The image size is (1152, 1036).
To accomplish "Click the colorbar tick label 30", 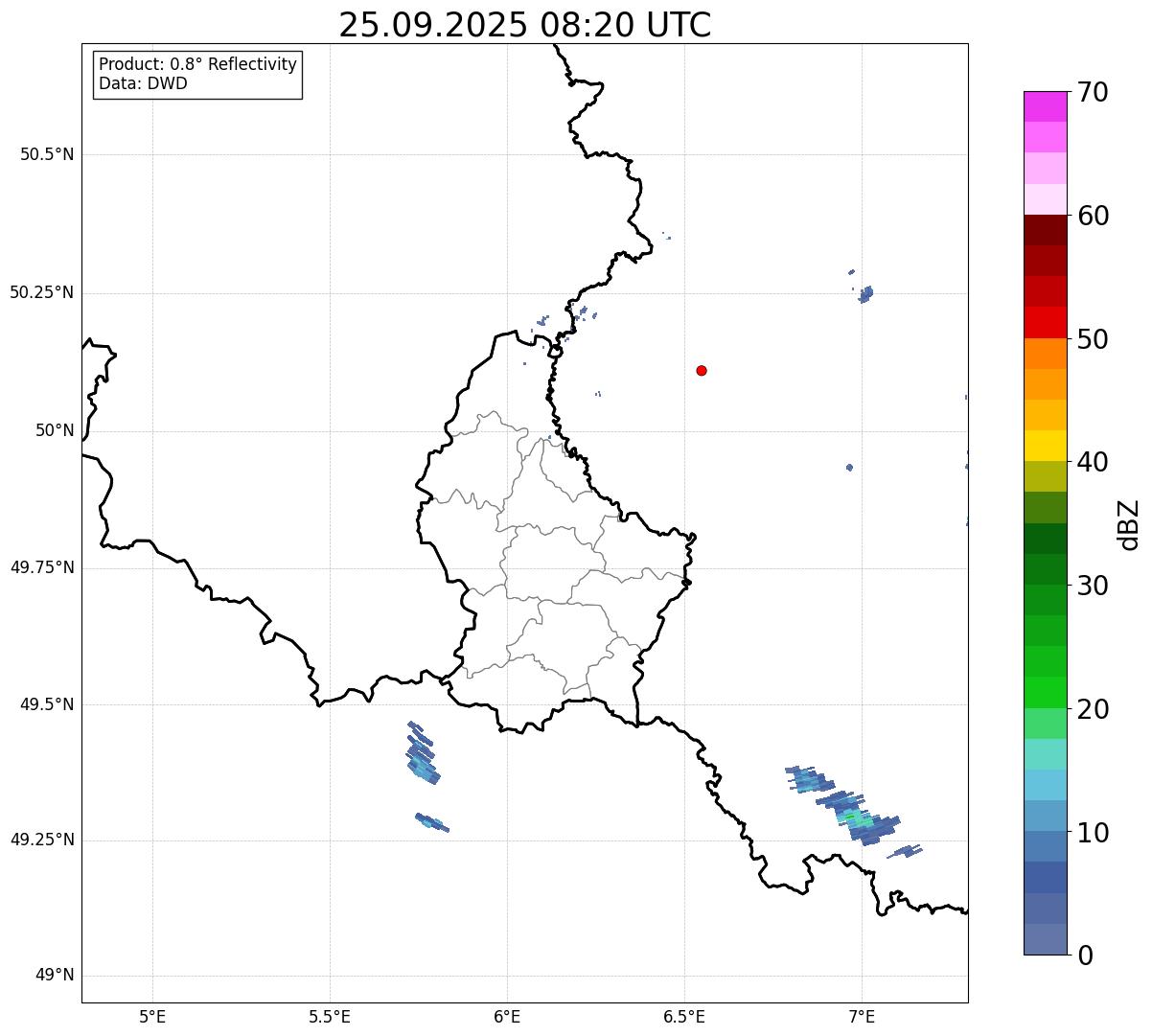I will click(x=1093, y=586).
